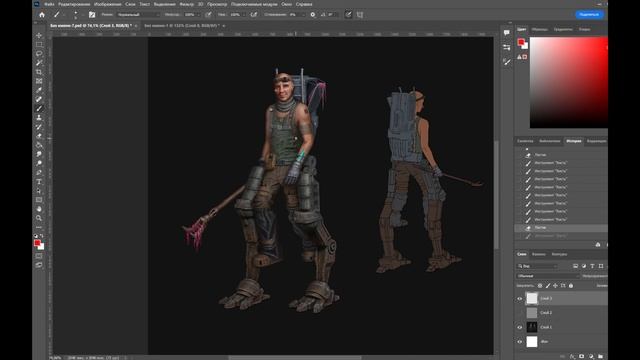This screenshot has height=360, width=640.
Task: Switch to the Контуры tab
Action: [559, 254]
